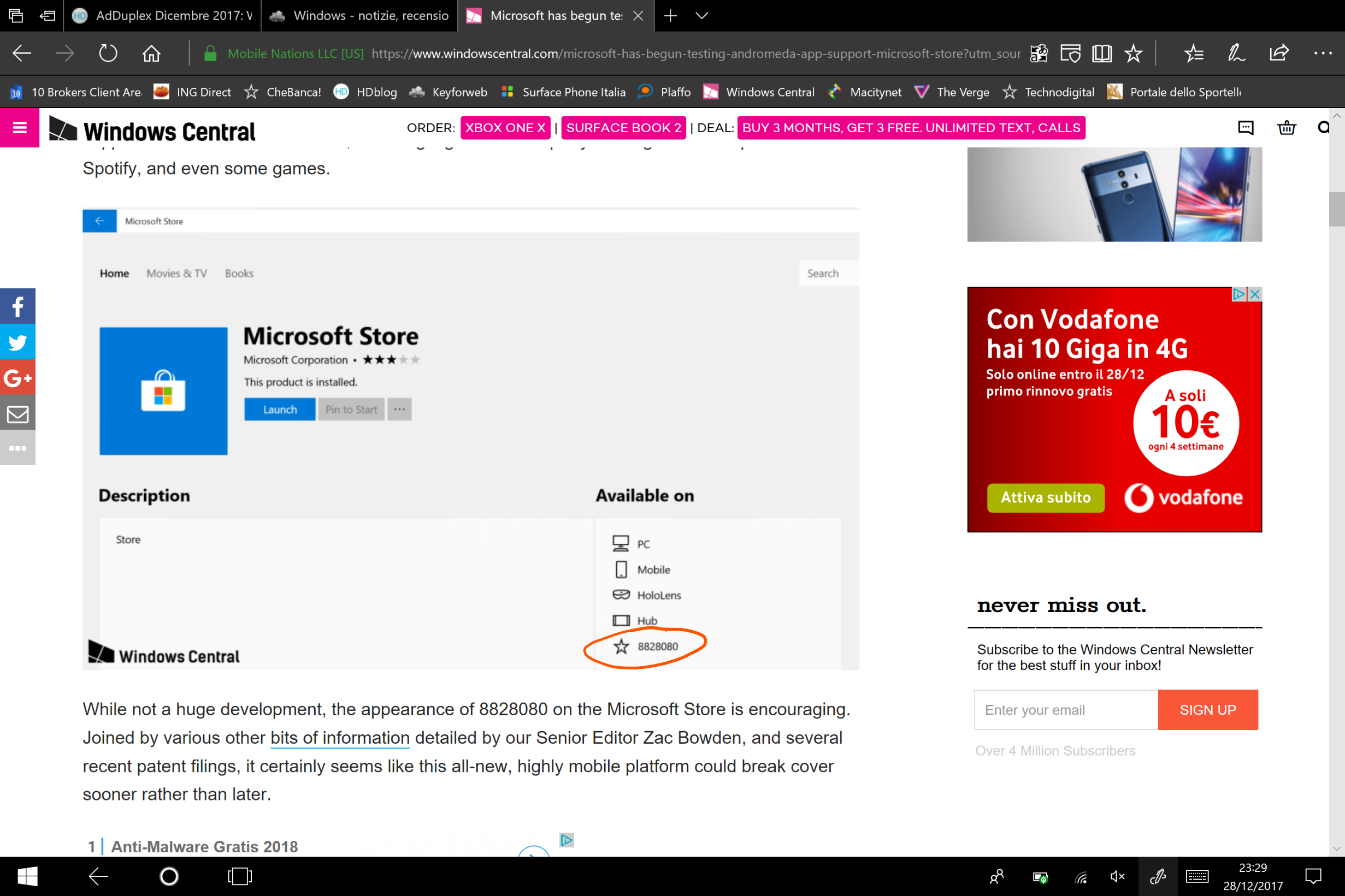Open a new tab with plus
This screenshot has width=1345, height=896.
(x=670, y=15)
